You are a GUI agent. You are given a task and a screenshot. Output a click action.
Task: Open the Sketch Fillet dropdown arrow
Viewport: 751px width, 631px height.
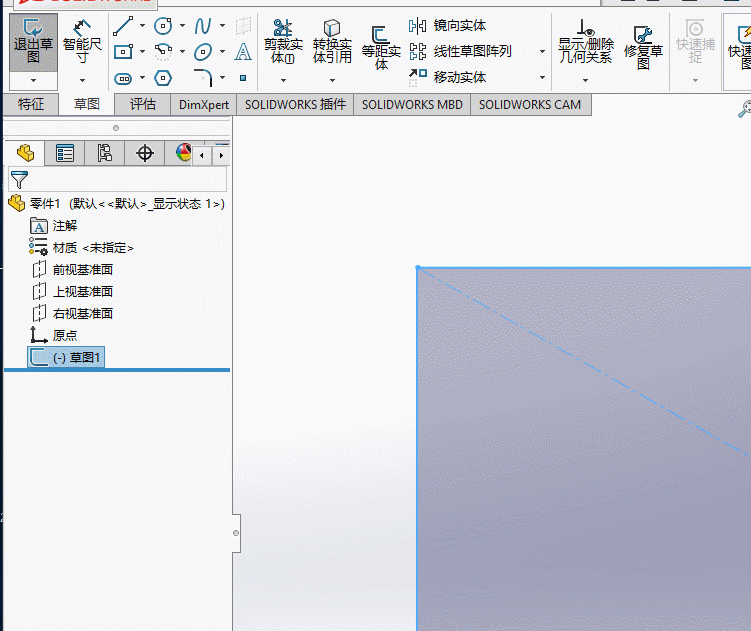[x=222, y=77]
